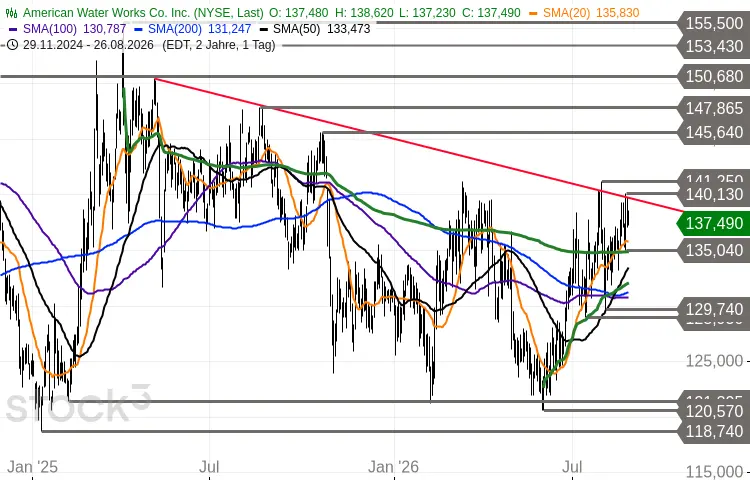Screen dimensions: 750x480
Task: Click the Jan '25 time axis label
Action: tap(33, 467)
